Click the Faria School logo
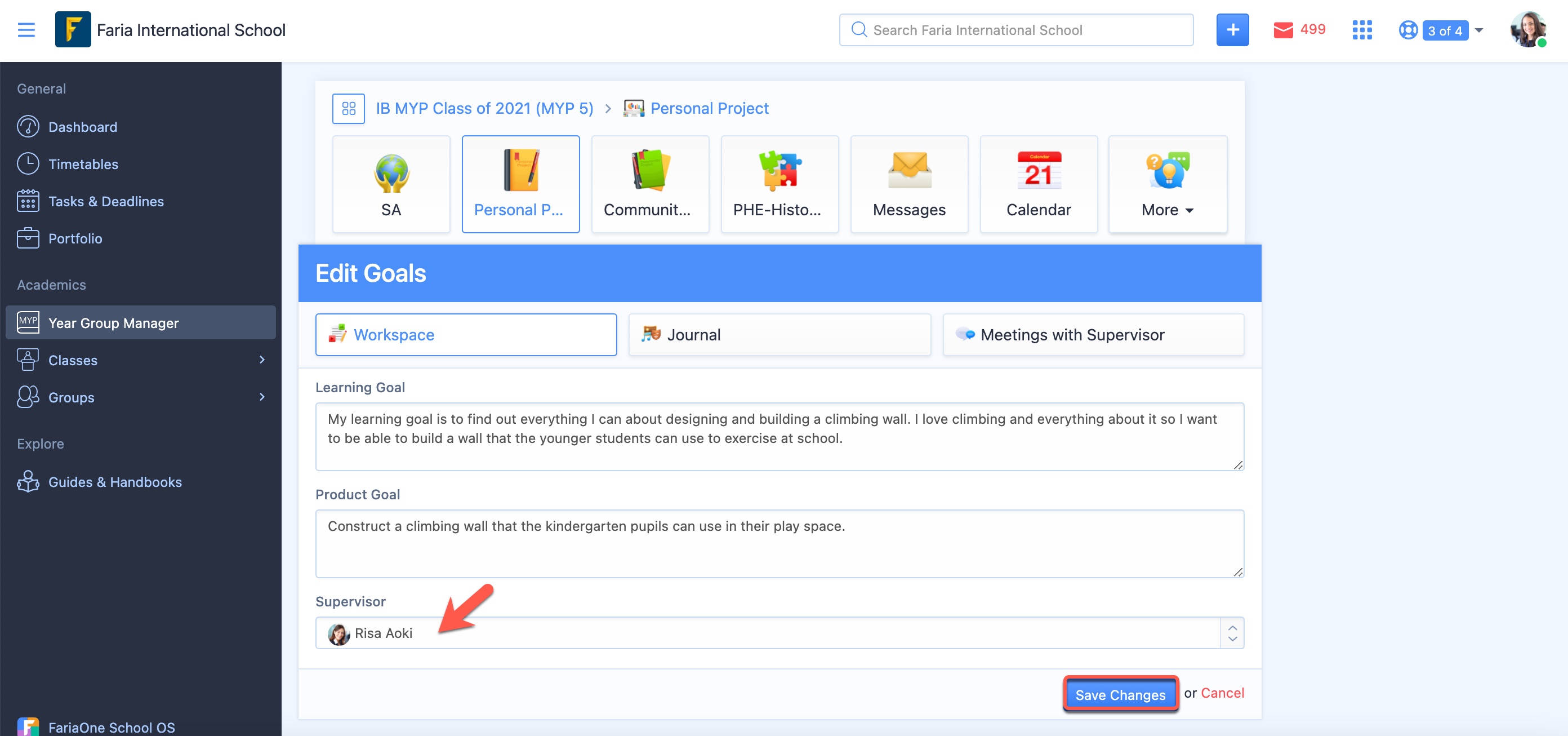Image resolution: width=1568 pixels, height=736 pixels. 73,29
